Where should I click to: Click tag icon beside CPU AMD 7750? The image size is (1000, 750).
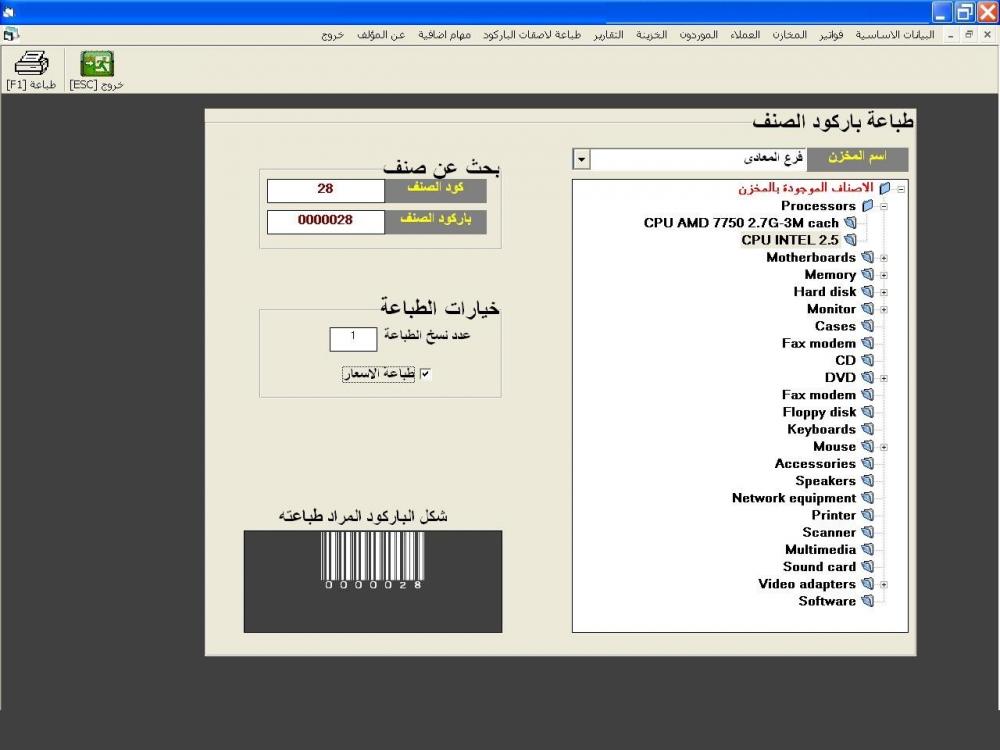(850, 223)
